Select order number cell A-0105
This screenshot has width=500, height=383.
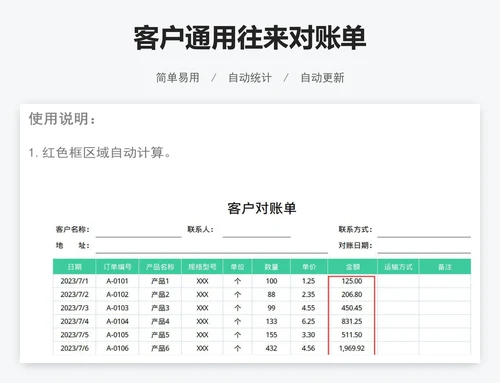click(x=117, y=335)
